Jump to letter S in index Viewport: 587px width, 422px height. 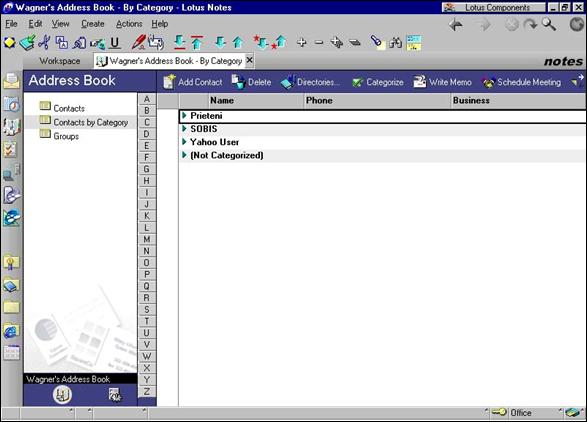click(x=147, y=310)
